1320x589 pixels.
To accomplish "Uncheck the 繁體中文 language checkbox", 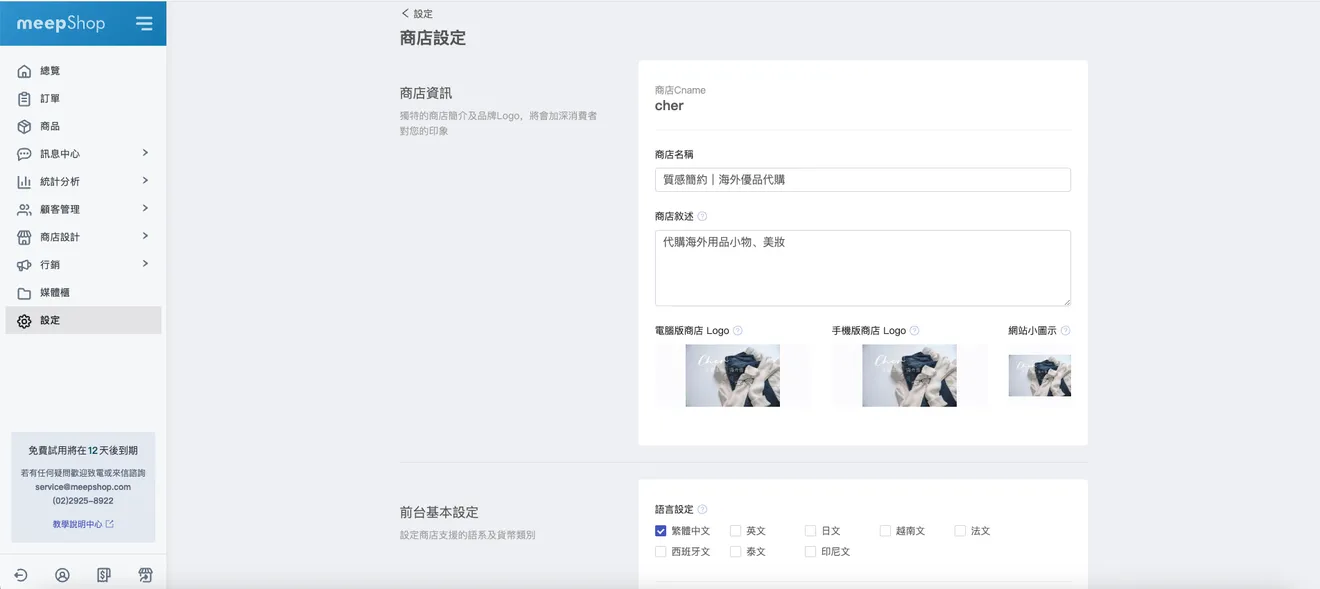I will coord(660,531).
